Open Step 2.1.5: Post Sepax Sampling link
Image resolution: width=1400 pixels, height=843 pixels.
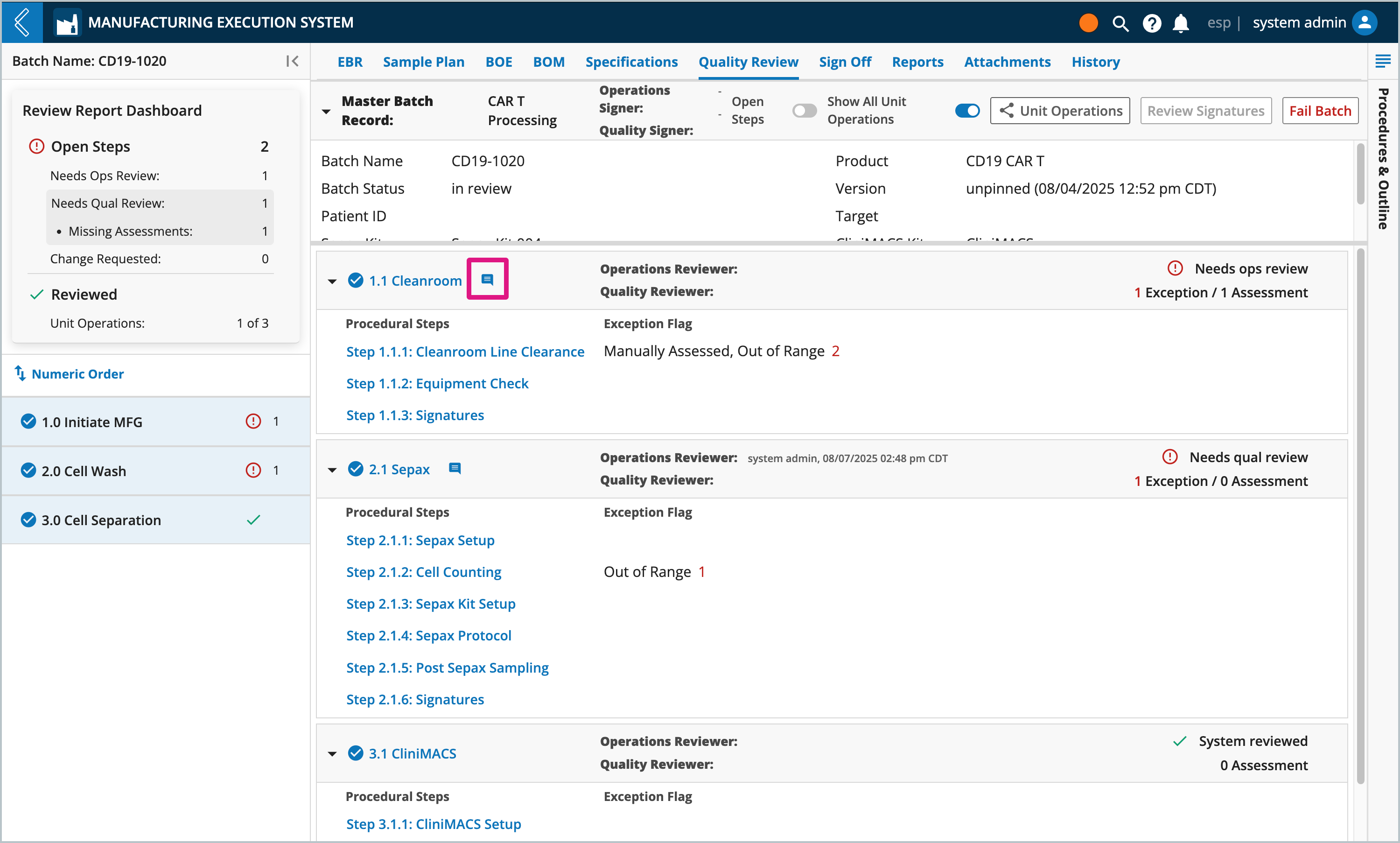[448, 667]
